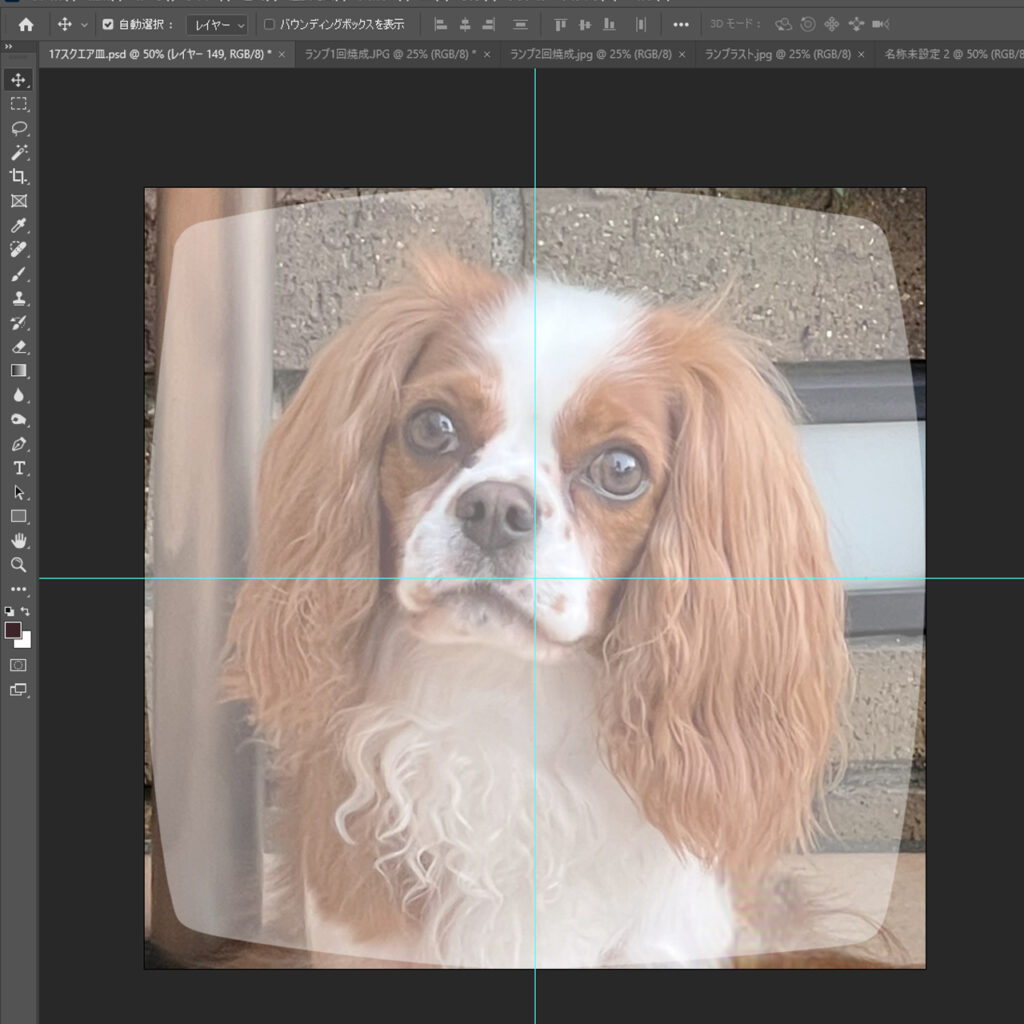The image size is (1024, 1024).
Task: Toggle the 自動選択 checkbox
Action: point(108,25)
